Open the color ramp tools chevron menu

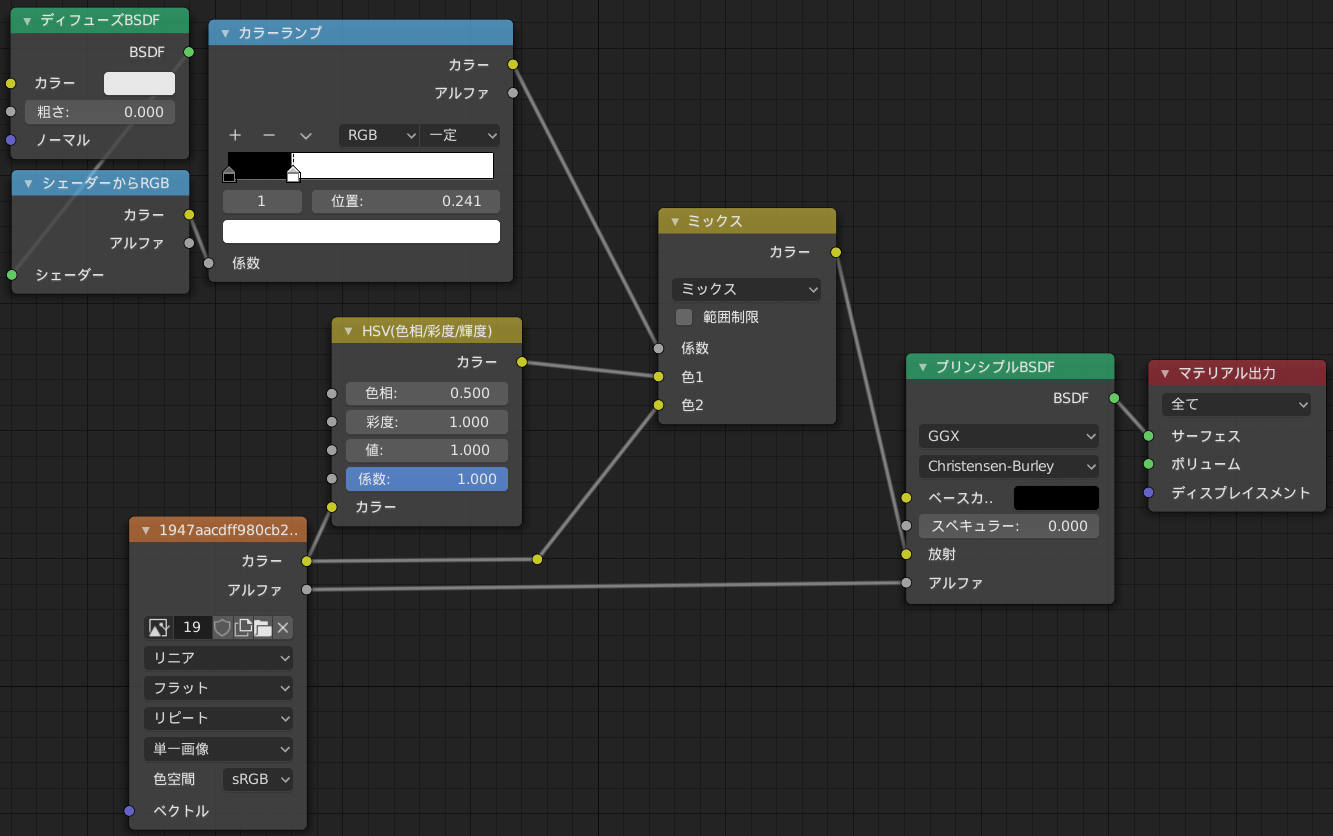(x=306, y=135)
